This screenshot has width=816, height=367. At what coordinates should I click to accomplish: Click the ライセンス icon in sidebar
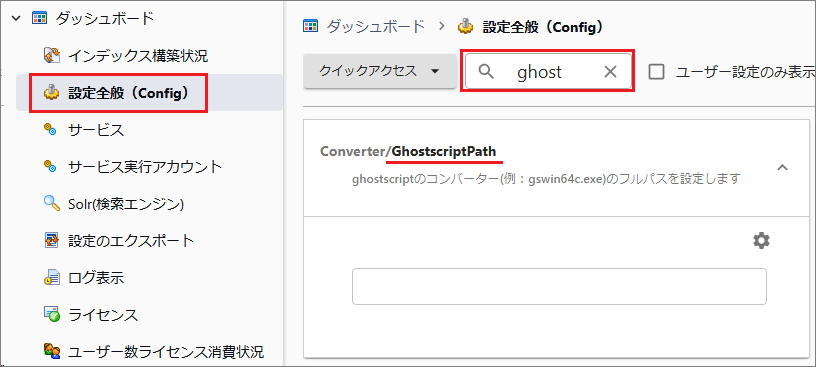(52, 314)
